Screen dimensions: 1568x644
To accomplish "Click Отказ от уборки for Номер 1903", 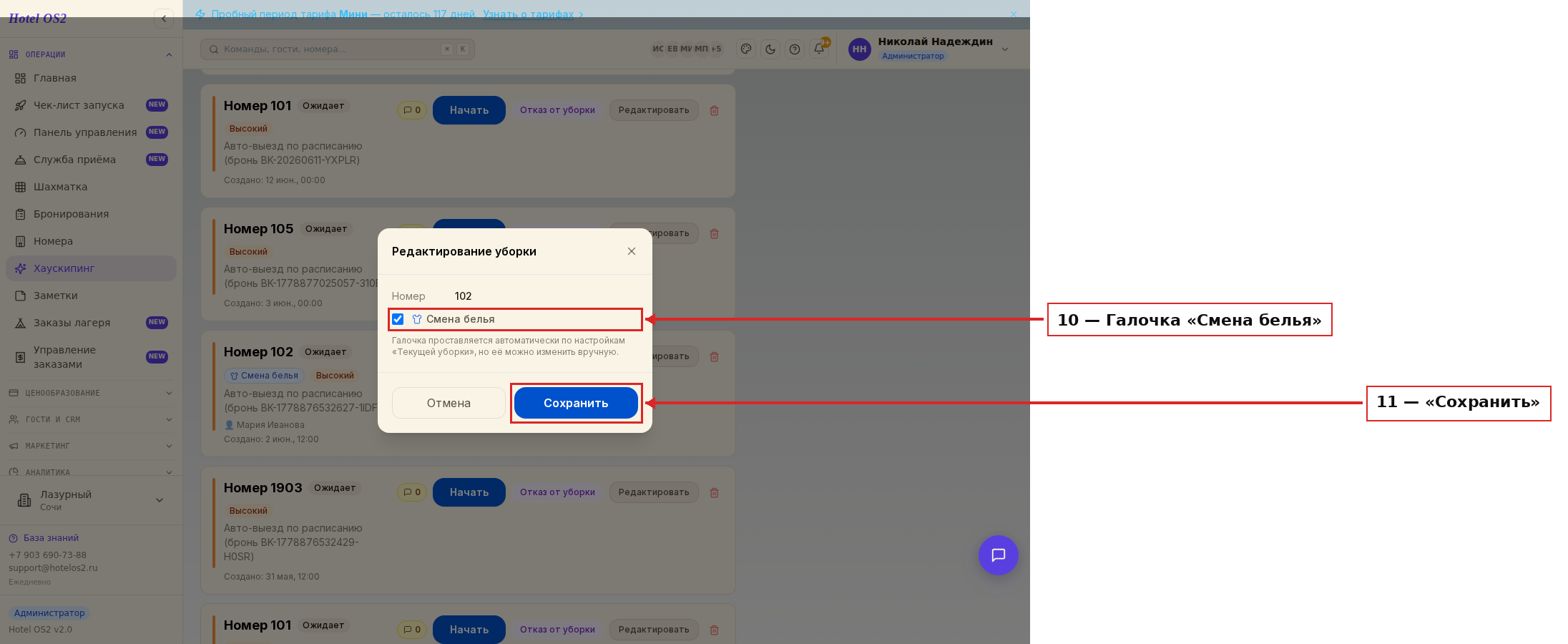I will 557,492.
